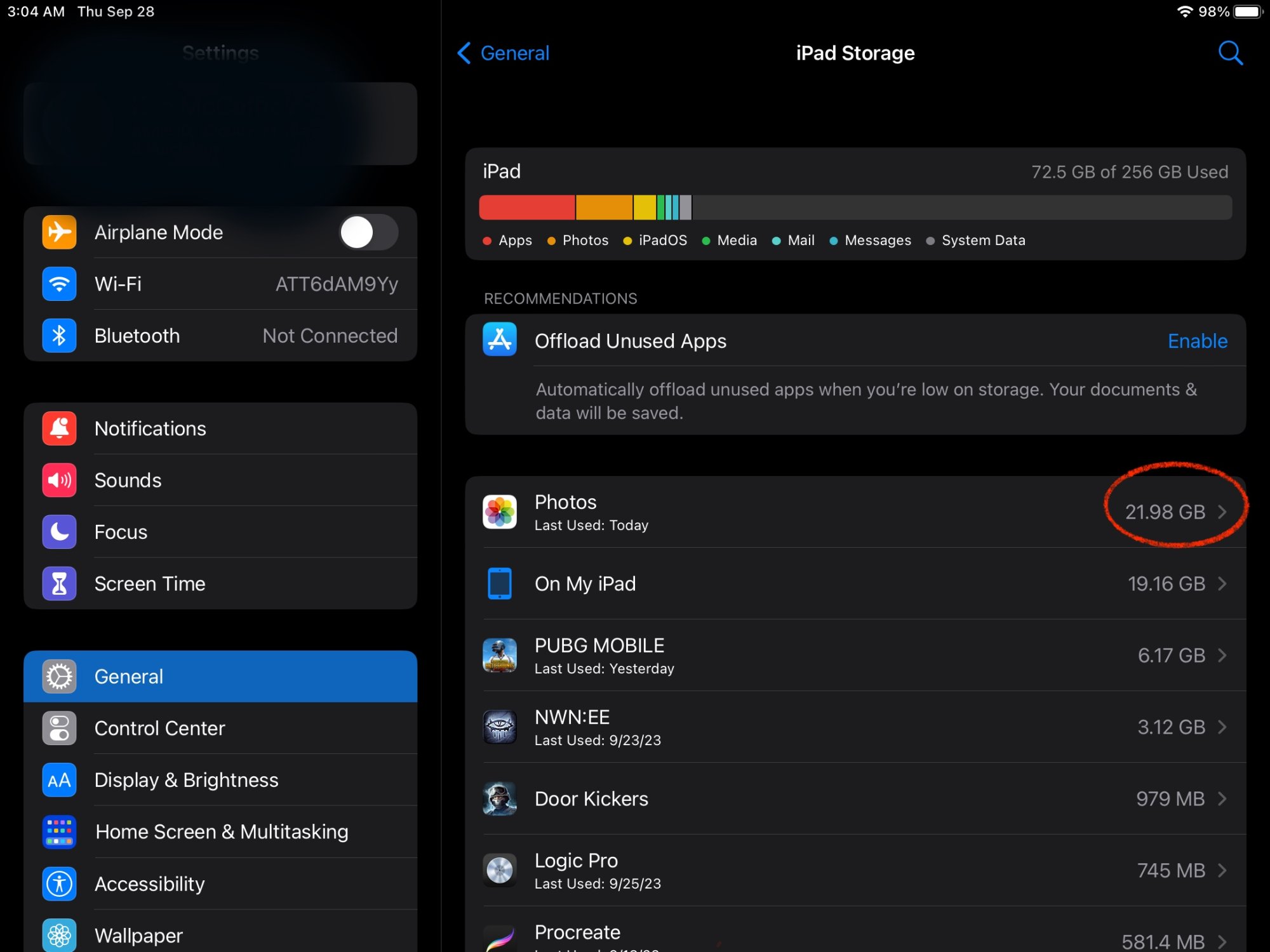Open Logic Pro storage chevron
The image size is (1270, 952).
click(1222, 870)
